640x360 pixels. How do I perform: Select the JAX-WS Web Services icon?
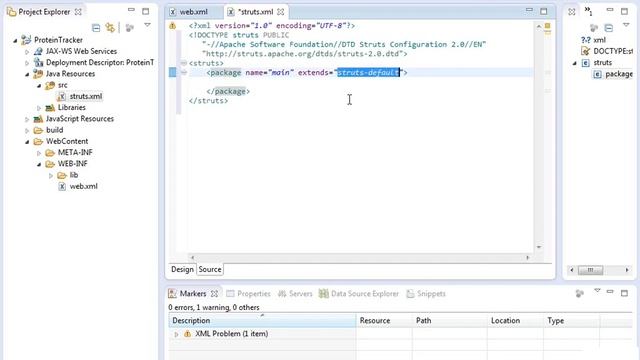pos(38,51)
